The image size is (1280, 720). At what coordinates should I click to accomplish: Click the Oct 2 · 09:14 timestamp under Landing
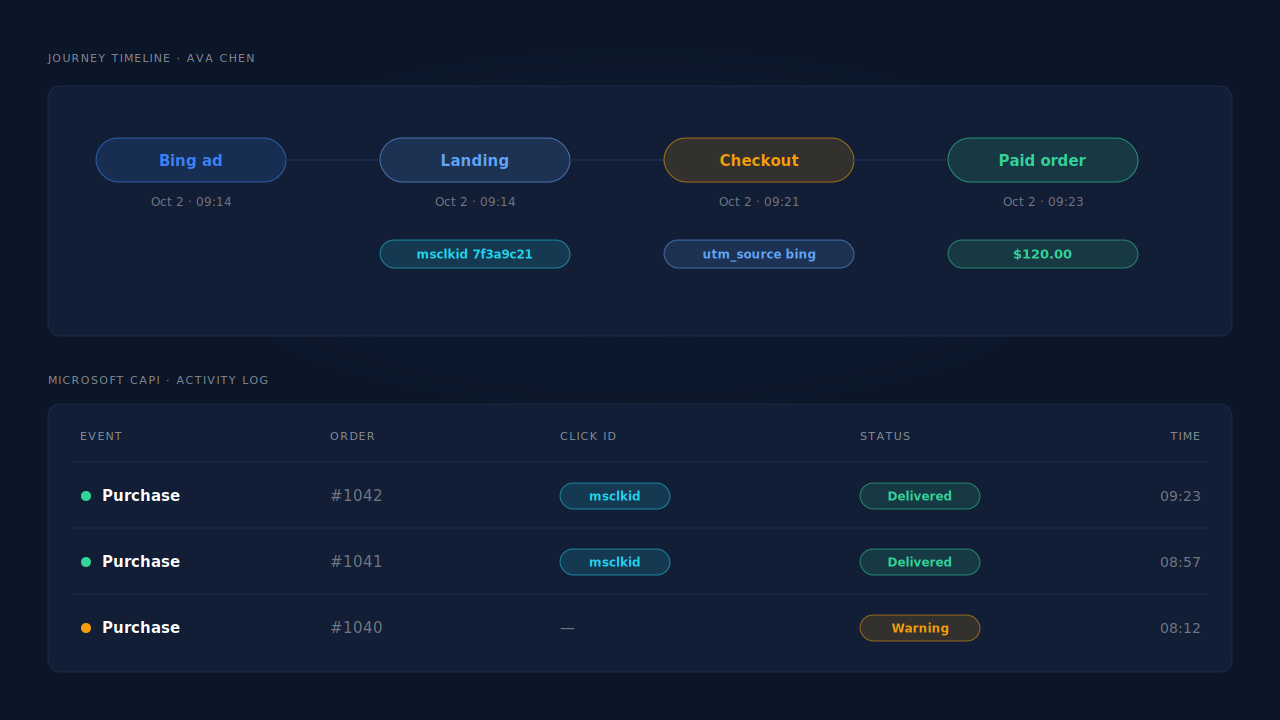(x=475, y=202)
